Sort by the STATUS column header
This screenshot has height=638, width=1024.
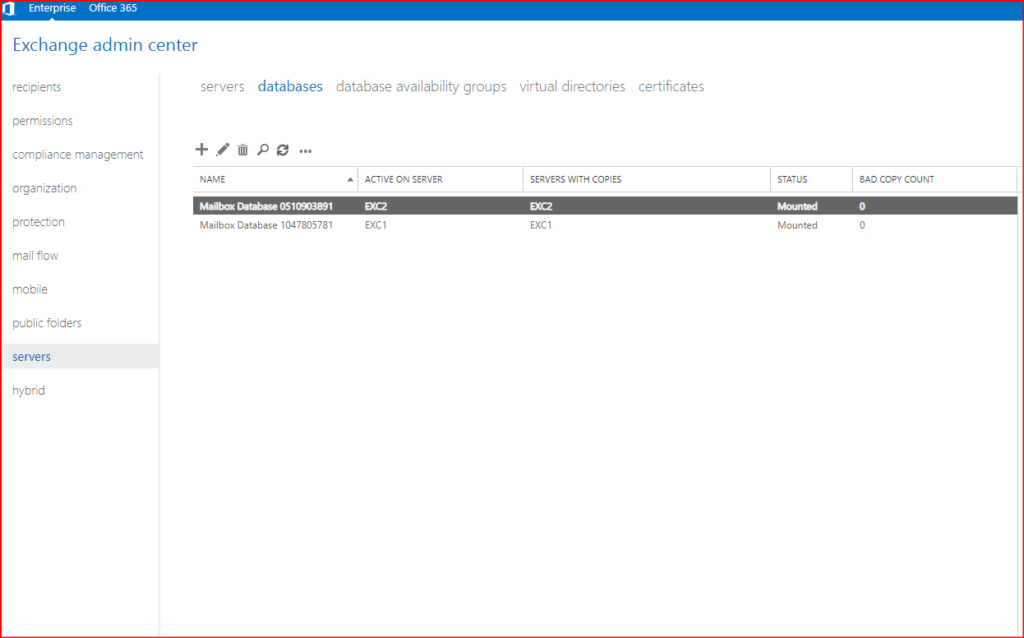(x=792, y=179)
